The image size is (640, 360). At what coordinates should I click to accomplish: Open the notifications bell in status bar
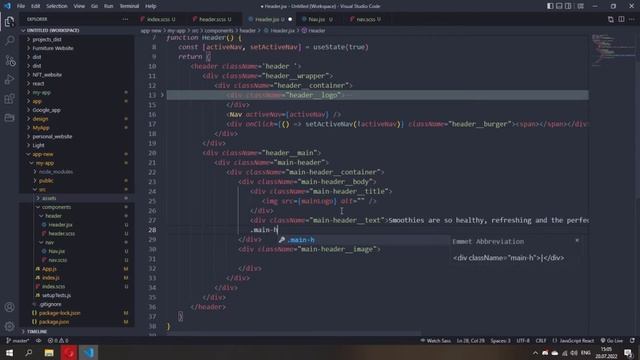(632, 340)
